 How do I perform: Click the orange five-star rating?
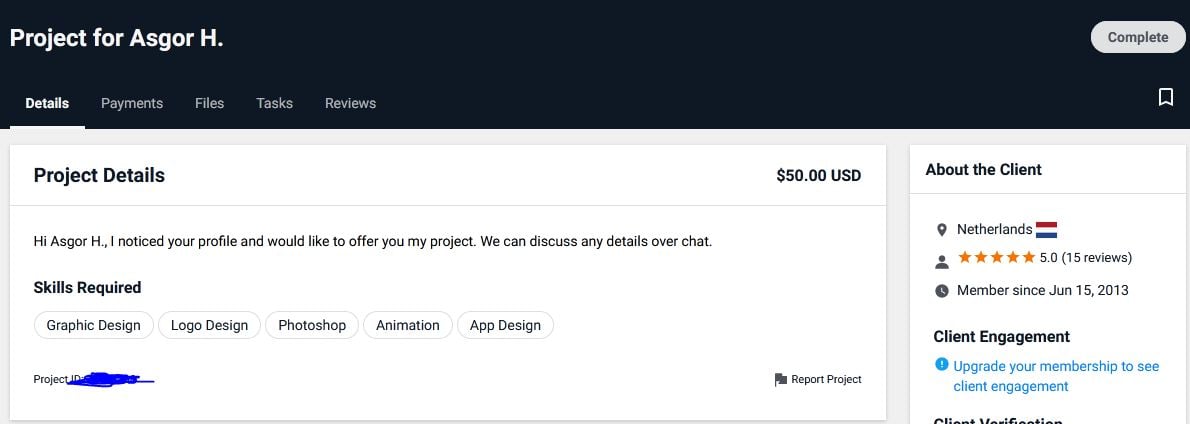(996, 258)
